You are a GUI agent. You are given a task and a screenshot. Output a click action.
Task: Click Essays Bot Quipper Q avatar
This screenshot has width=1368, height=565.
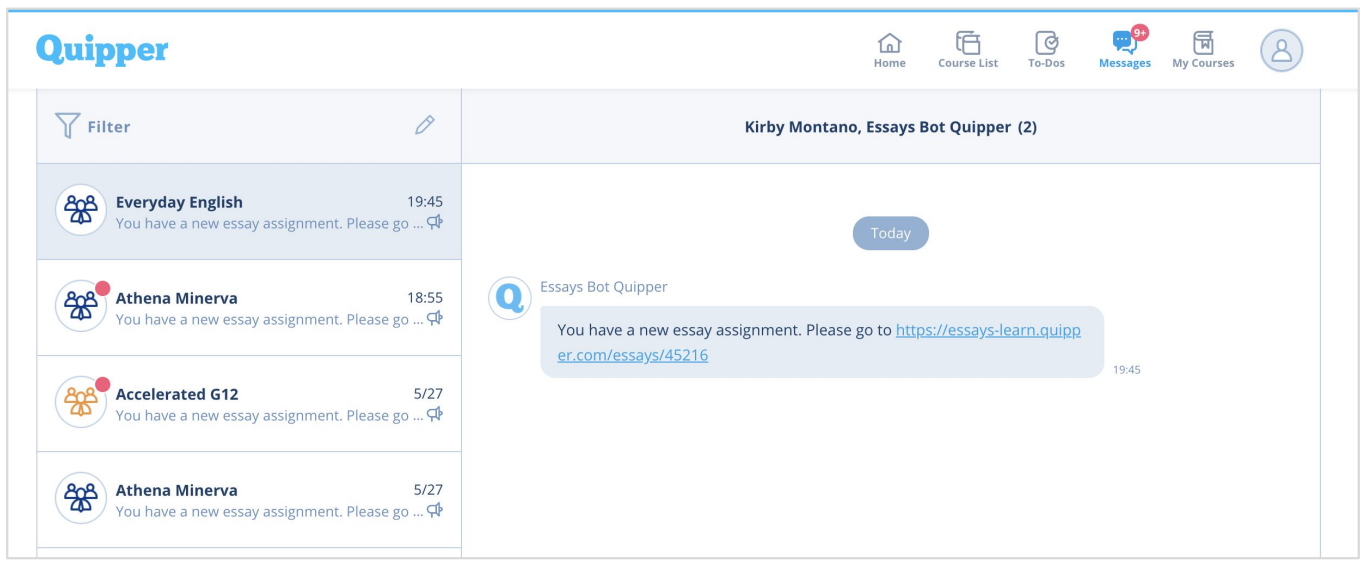pyautogui.click(x=509, y=298)
